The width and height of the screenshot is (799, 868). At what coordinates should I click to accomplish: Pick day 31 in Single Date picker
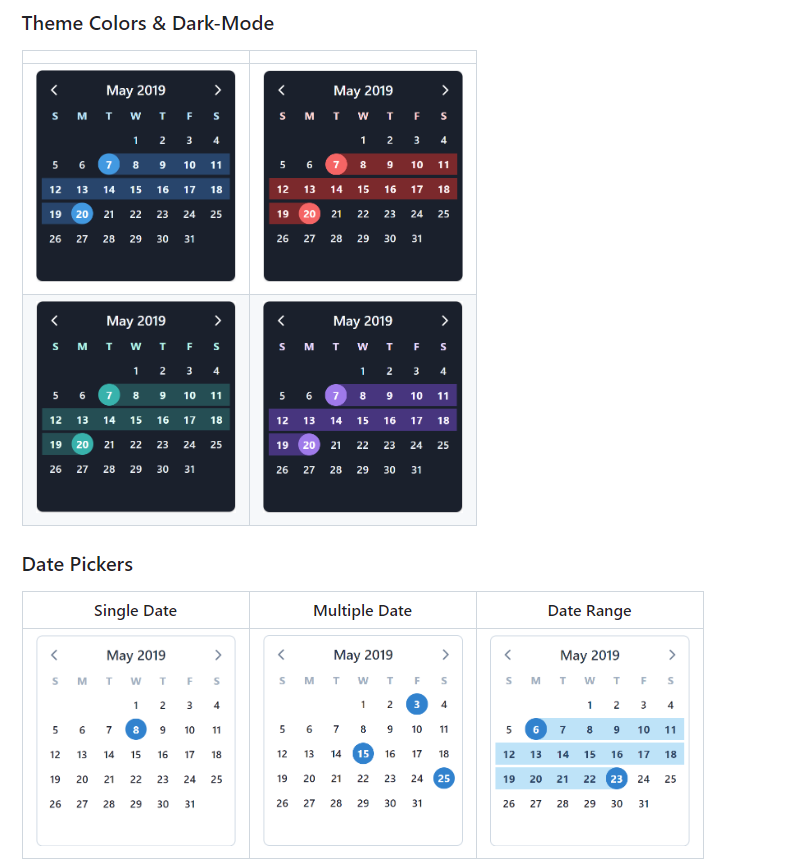tap(190, 803)
